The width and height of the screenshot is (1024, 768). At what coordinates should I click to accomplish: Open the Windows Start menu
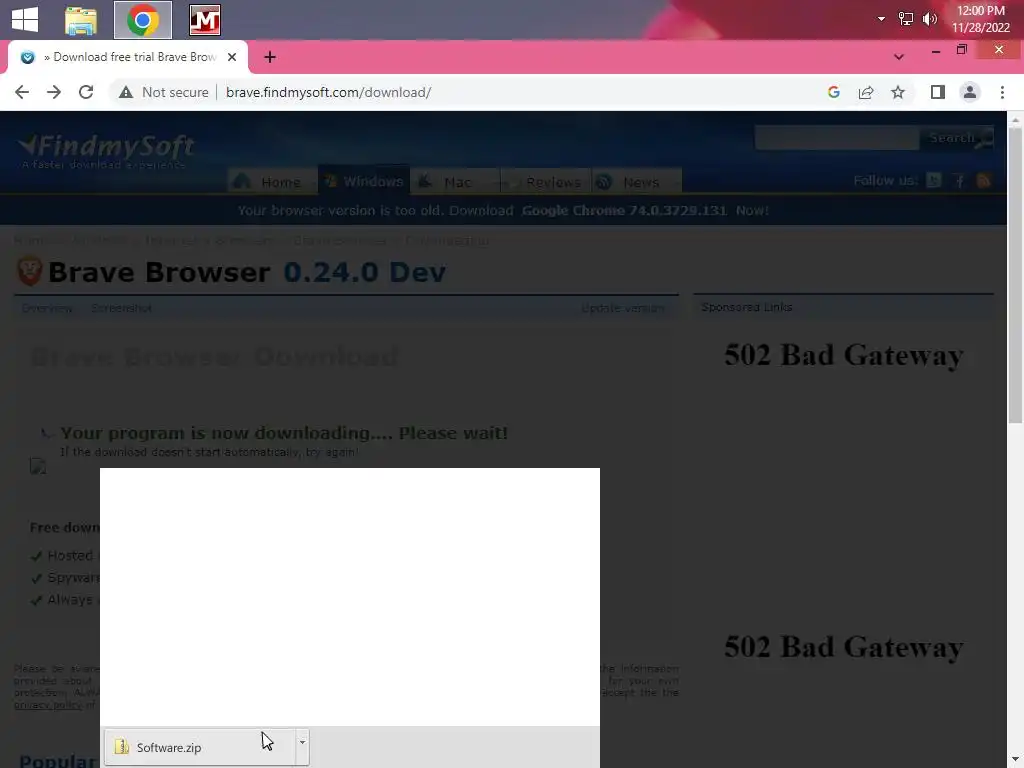click(x=25, y=19)
